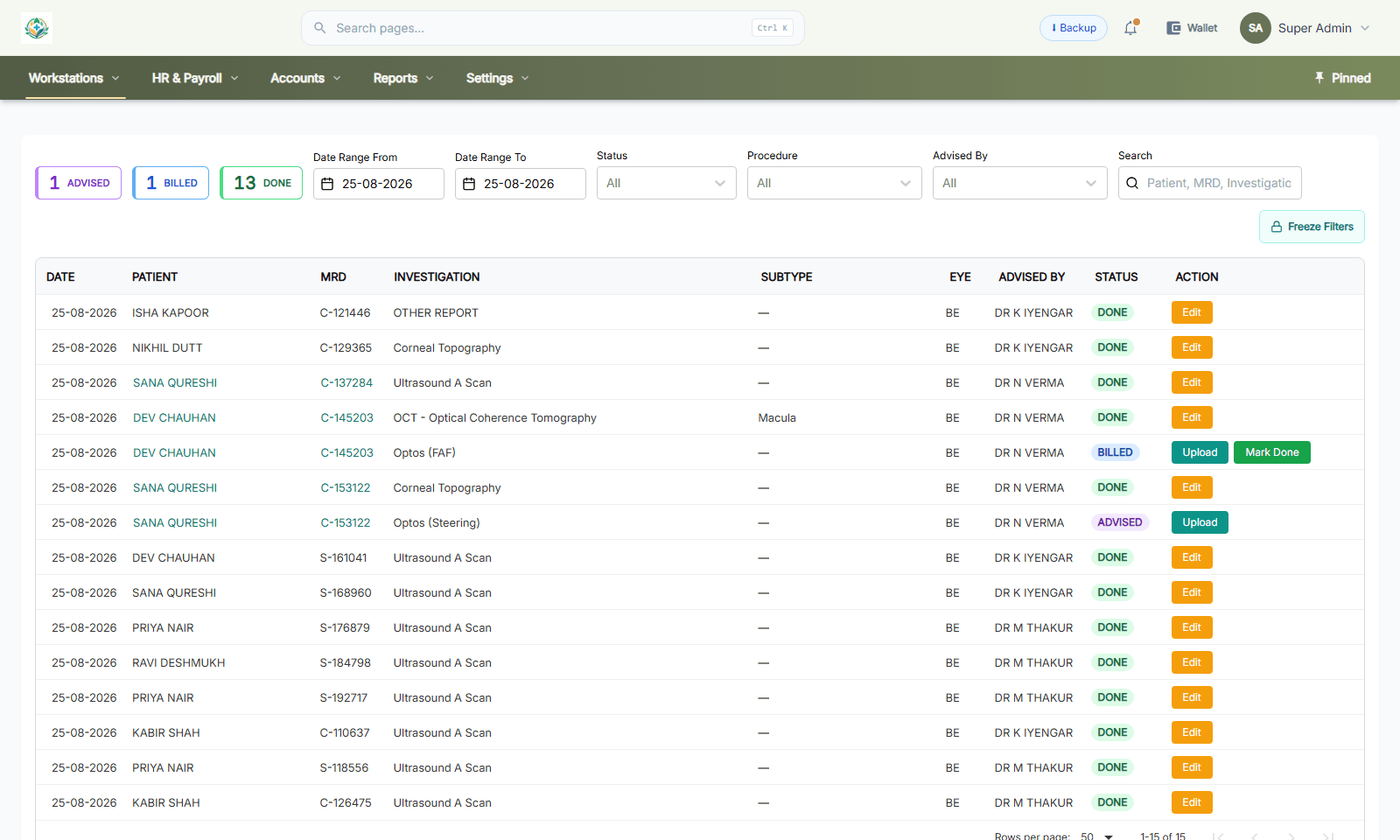Click the pin icon beside Pinned

[1319, 78]
